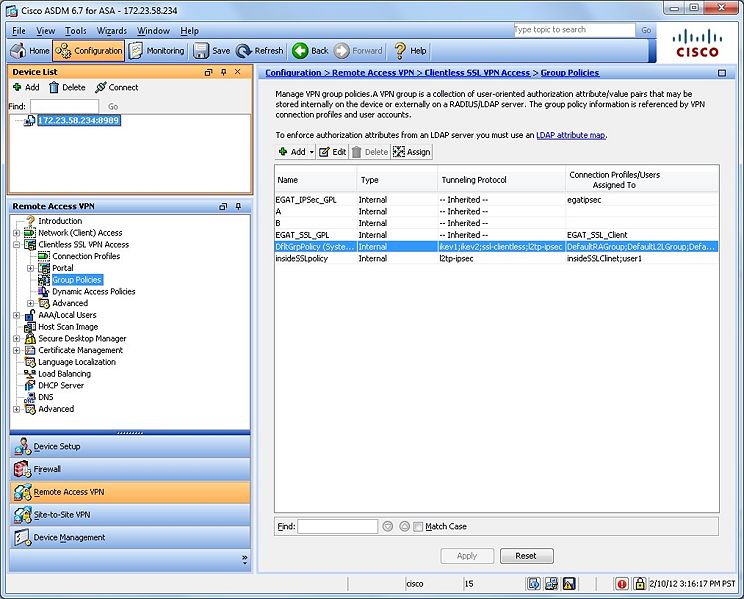Viewport: 744px width, 599px height.
Task: Go to the Home view
Action: [30, 51]
